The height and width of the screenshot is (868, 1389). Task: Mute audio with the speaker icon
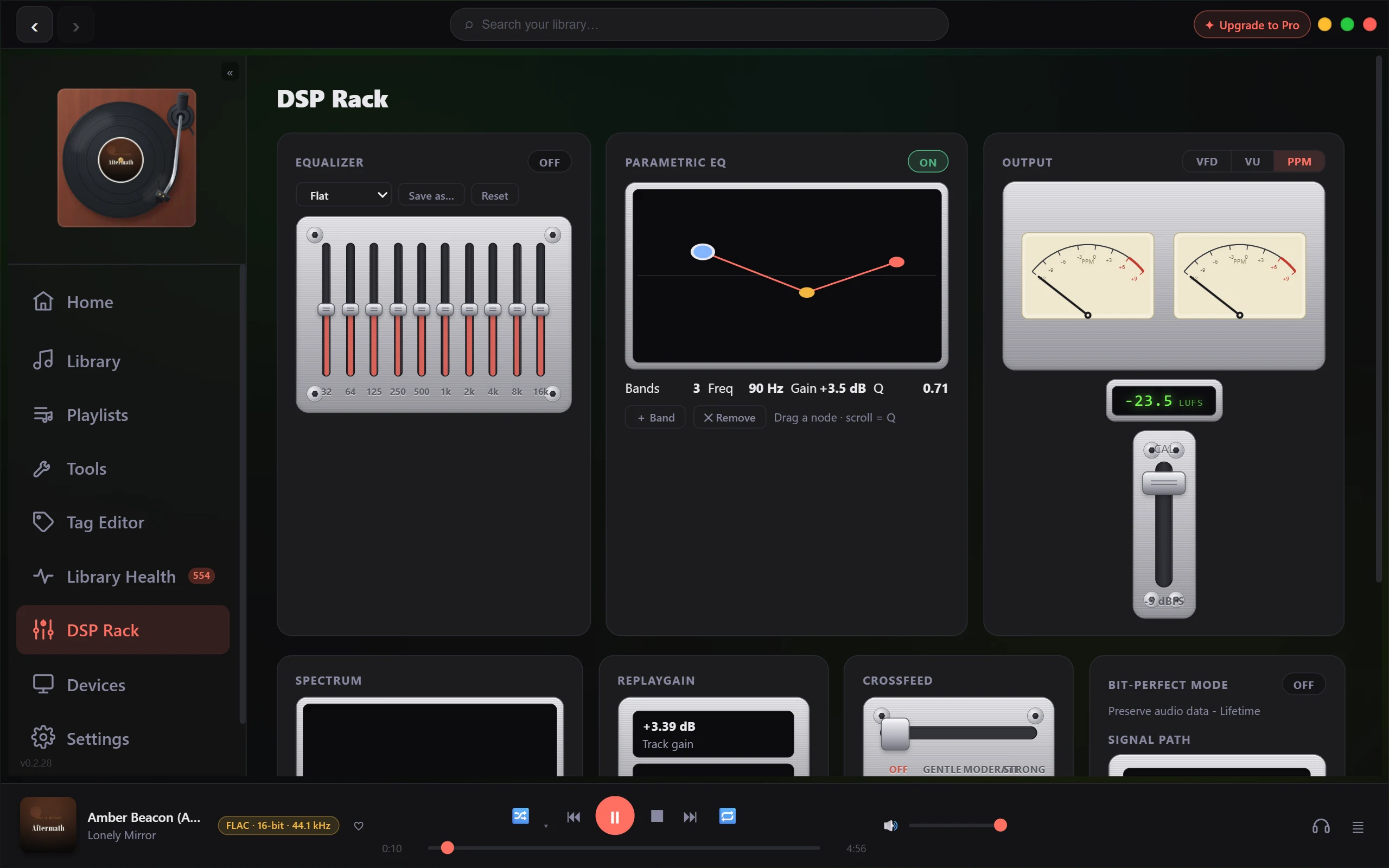[890, 826]
